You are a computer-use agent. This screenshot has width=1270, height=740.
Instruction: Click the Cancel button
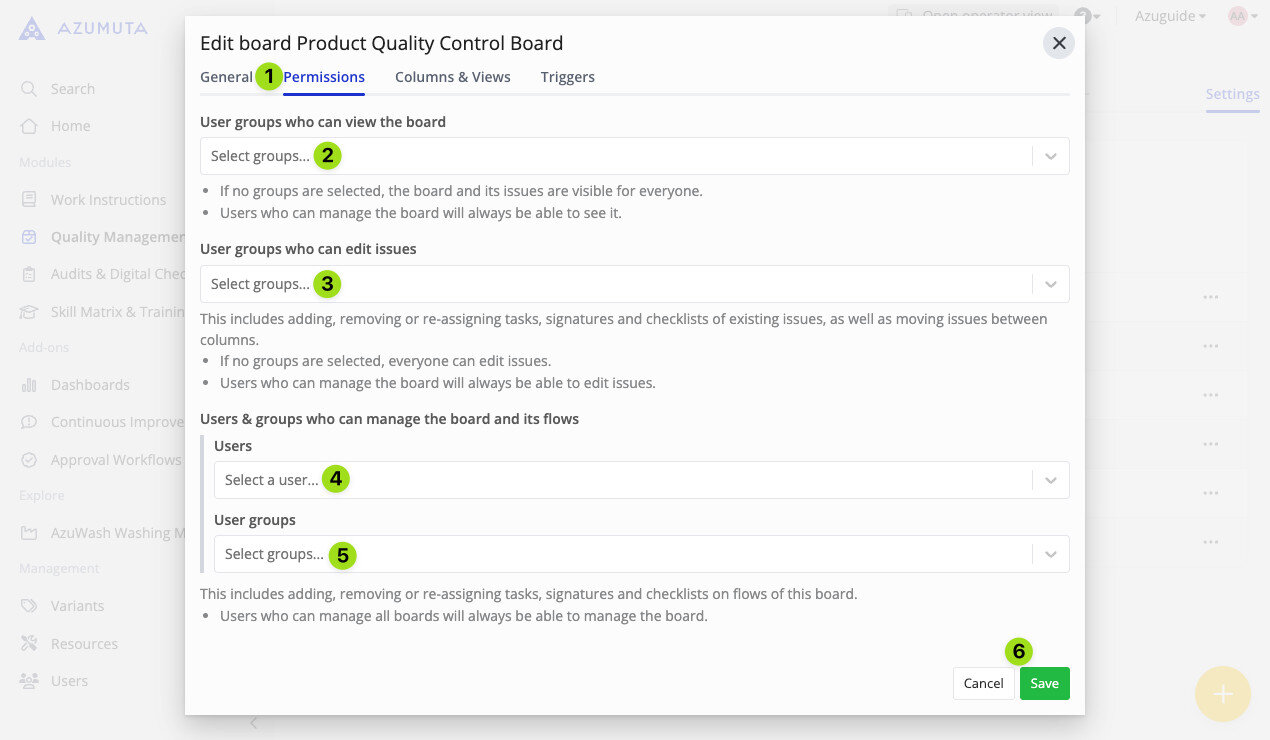[983, 683]
